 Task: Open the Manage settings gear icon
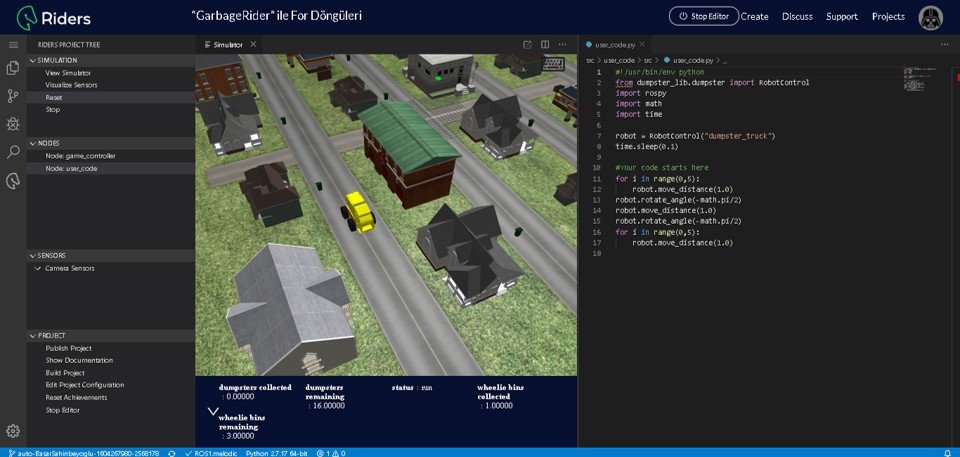pos(13,431)
